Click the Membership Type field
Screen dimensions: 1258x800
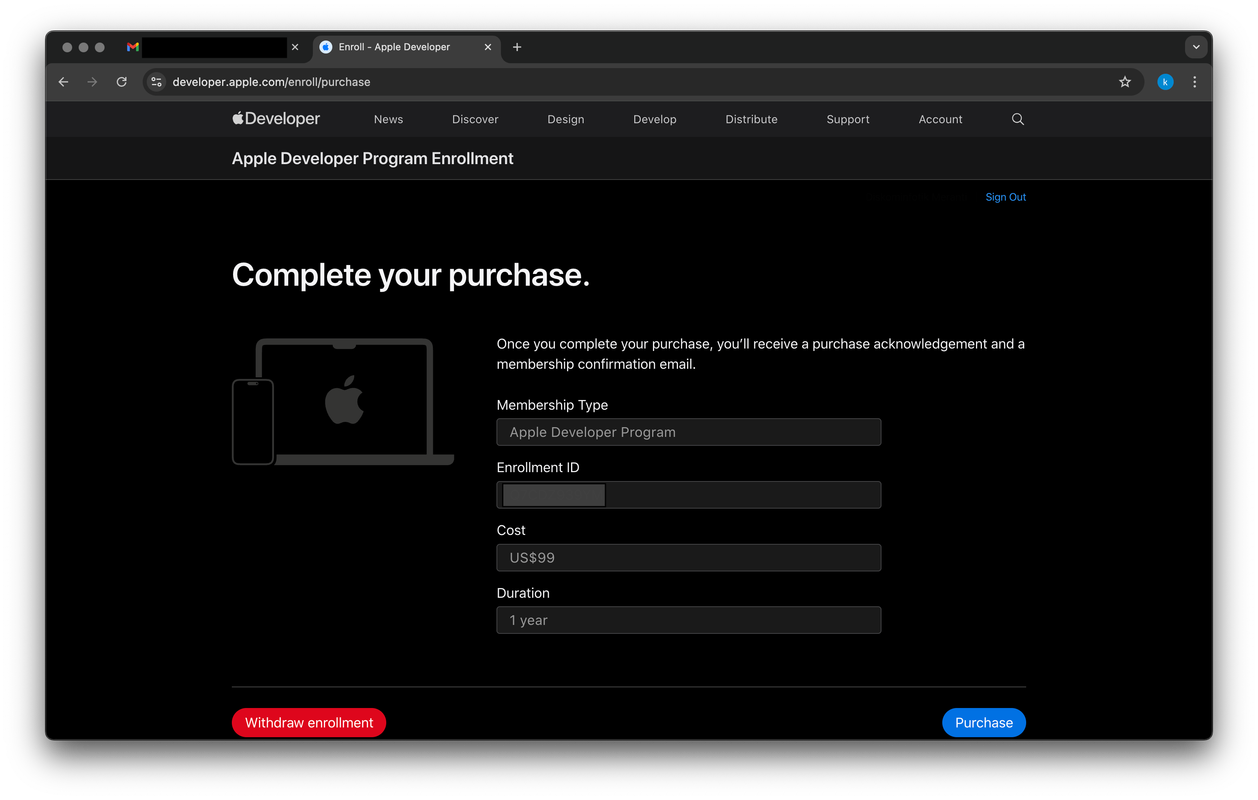coord(689,432)
